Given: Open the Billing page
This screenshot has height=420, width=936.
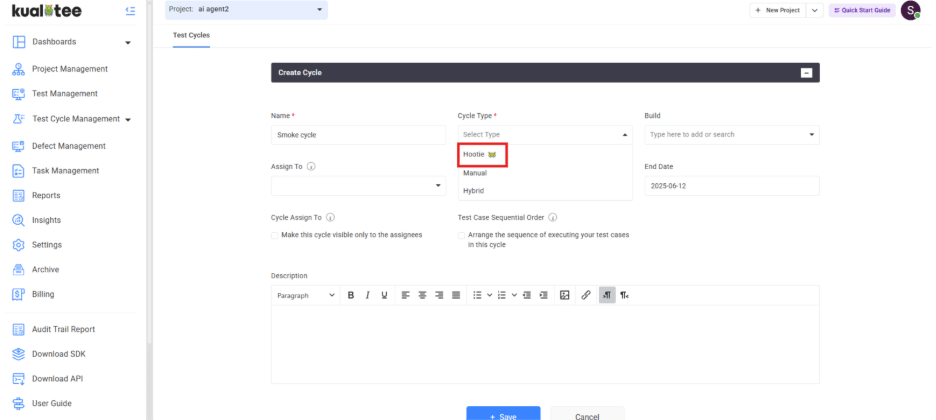Looking at the screenshot, I should [x=43, y=294].
